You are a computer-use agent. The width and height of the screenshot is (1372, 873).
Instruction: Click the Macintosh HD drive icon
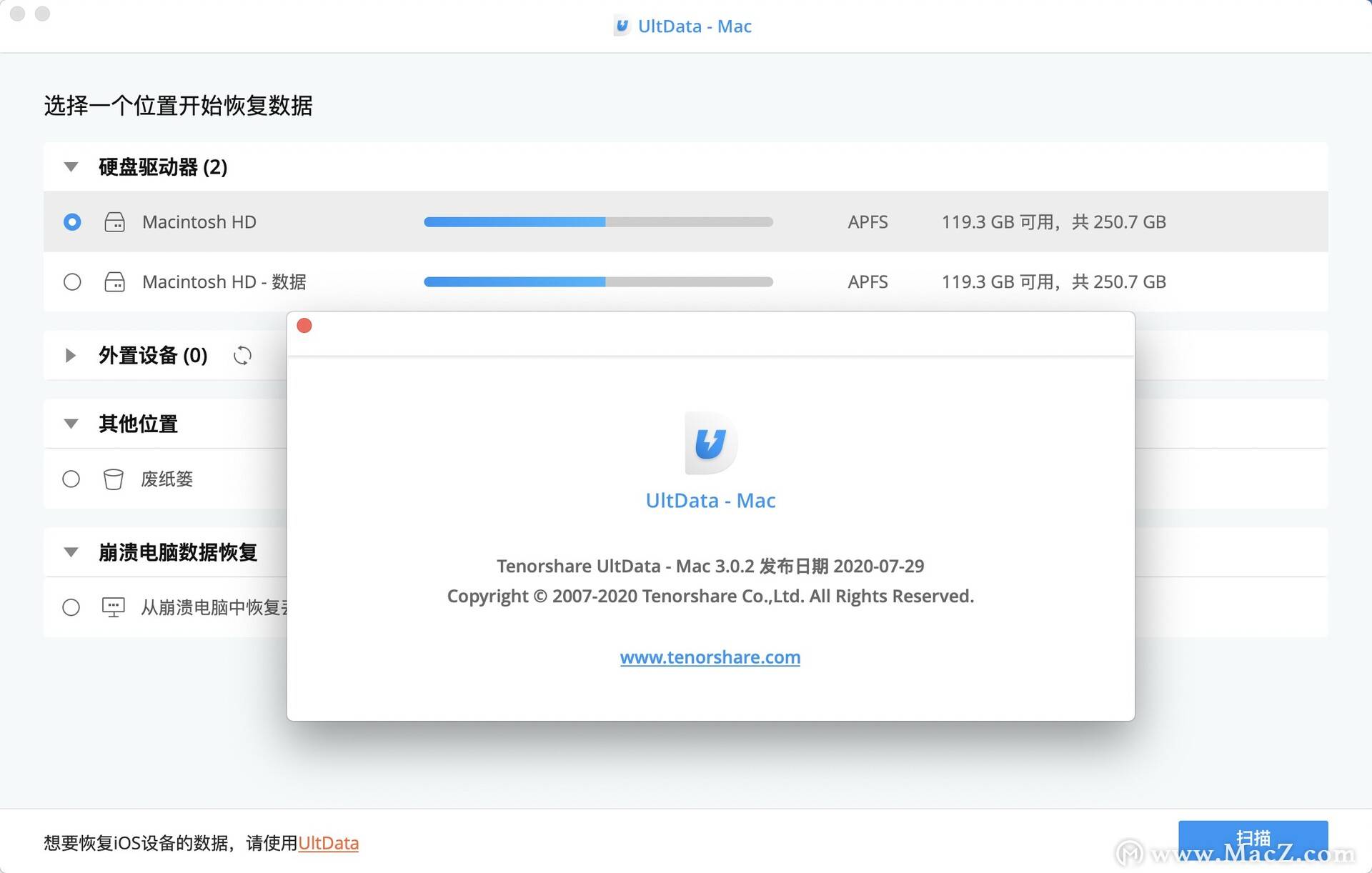click(114, 222)
